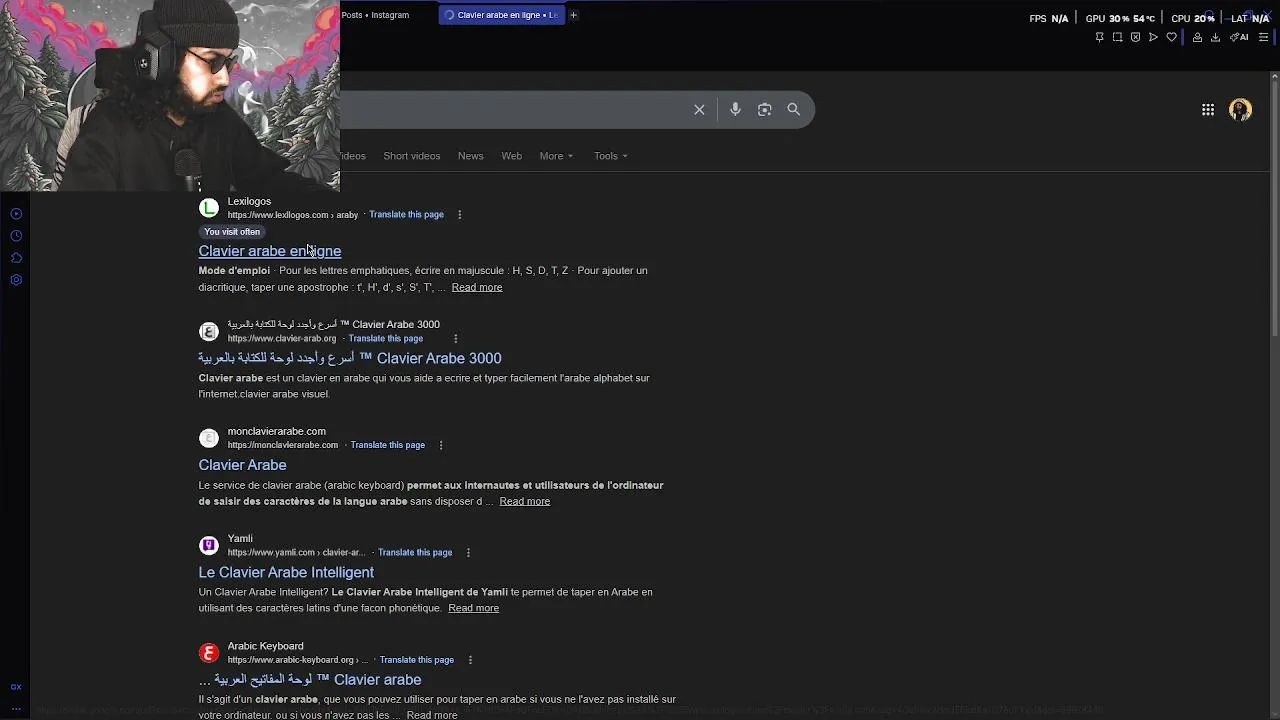Click the pin icon in the browser toolbar
The image size is (1280, 720).
pos(1099,37)
